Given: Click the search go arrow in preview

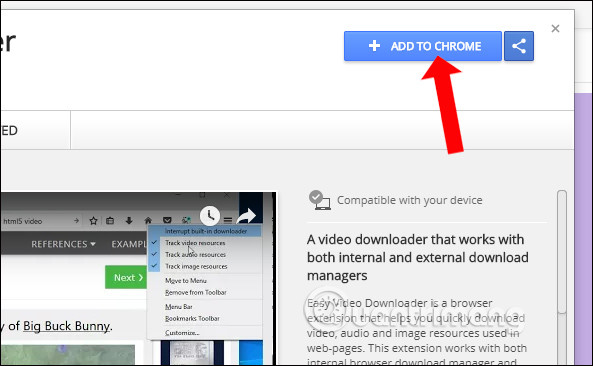Looking at the screenshot, I should pos(76,220).
